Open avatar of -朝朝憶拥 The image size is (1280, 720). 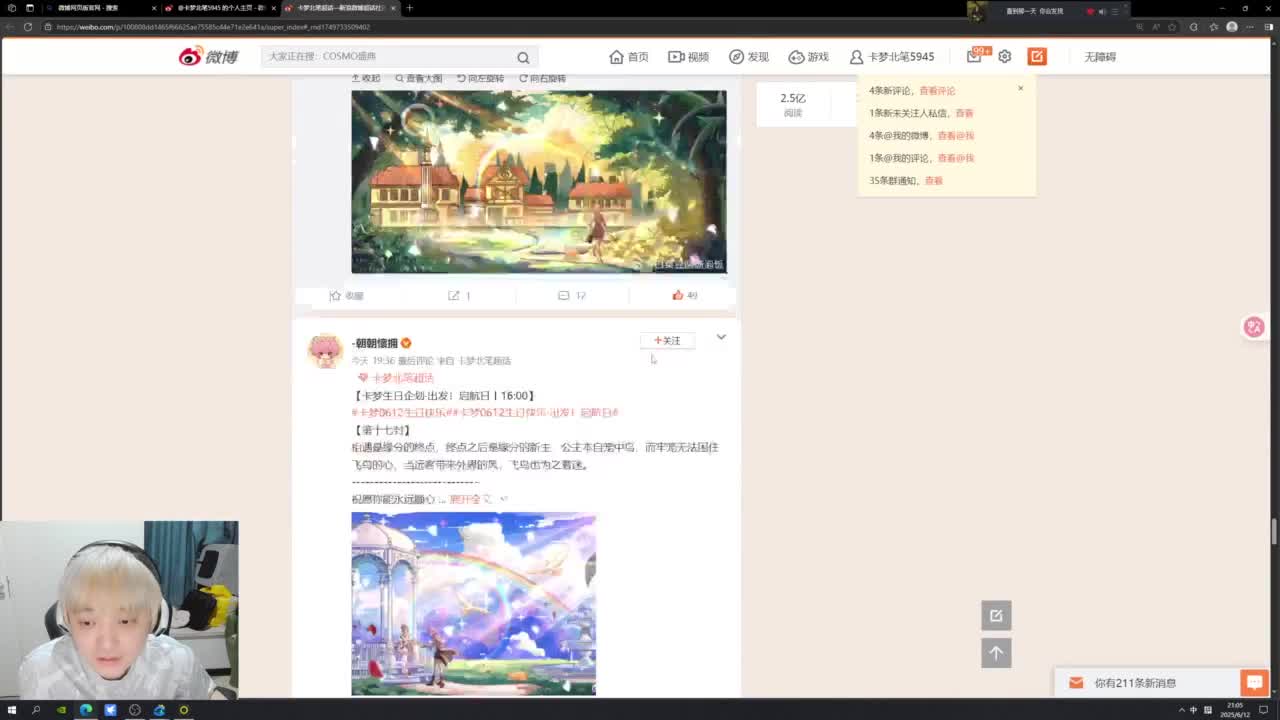[x=325, y=350]
